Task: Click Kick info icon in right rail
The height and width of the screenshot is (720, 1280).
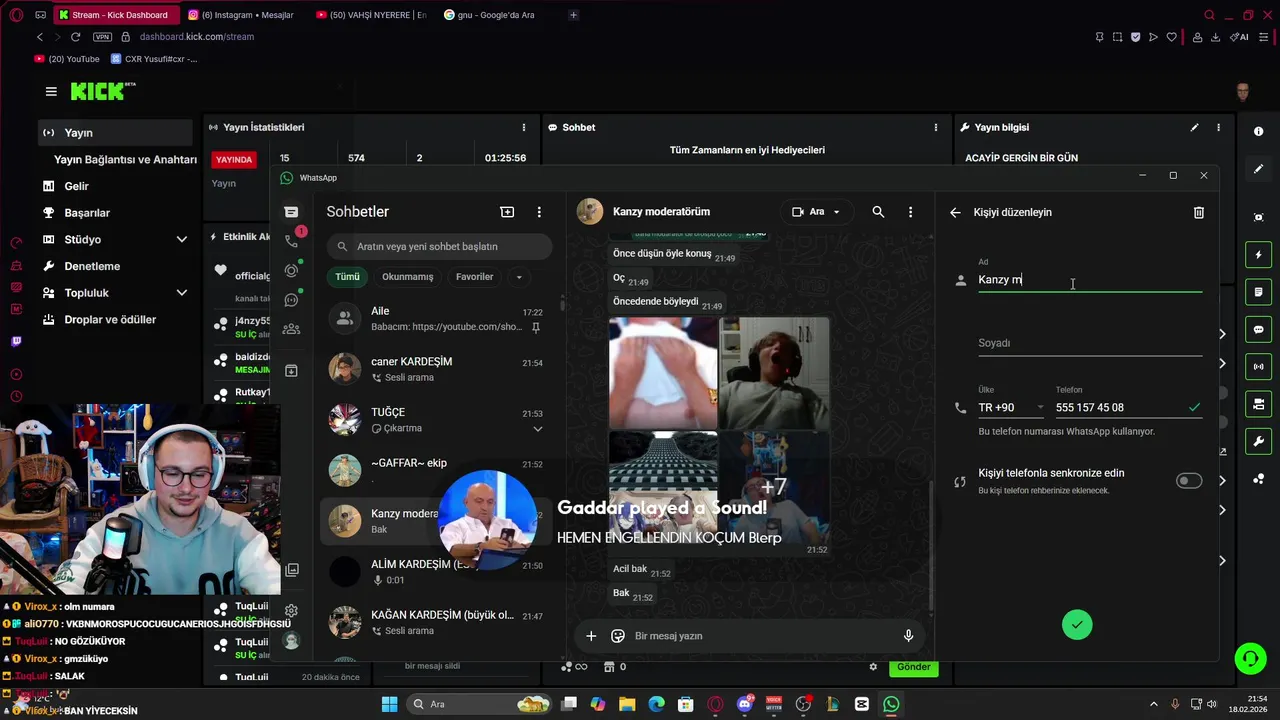Action: (x=1258, y=131)
